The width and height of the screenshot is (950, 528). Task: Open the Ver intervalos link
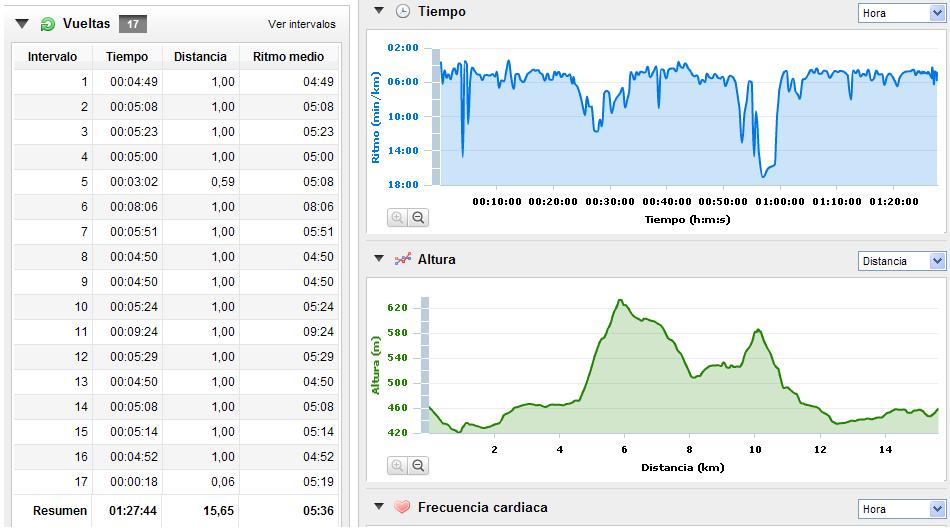pos(302,24)
